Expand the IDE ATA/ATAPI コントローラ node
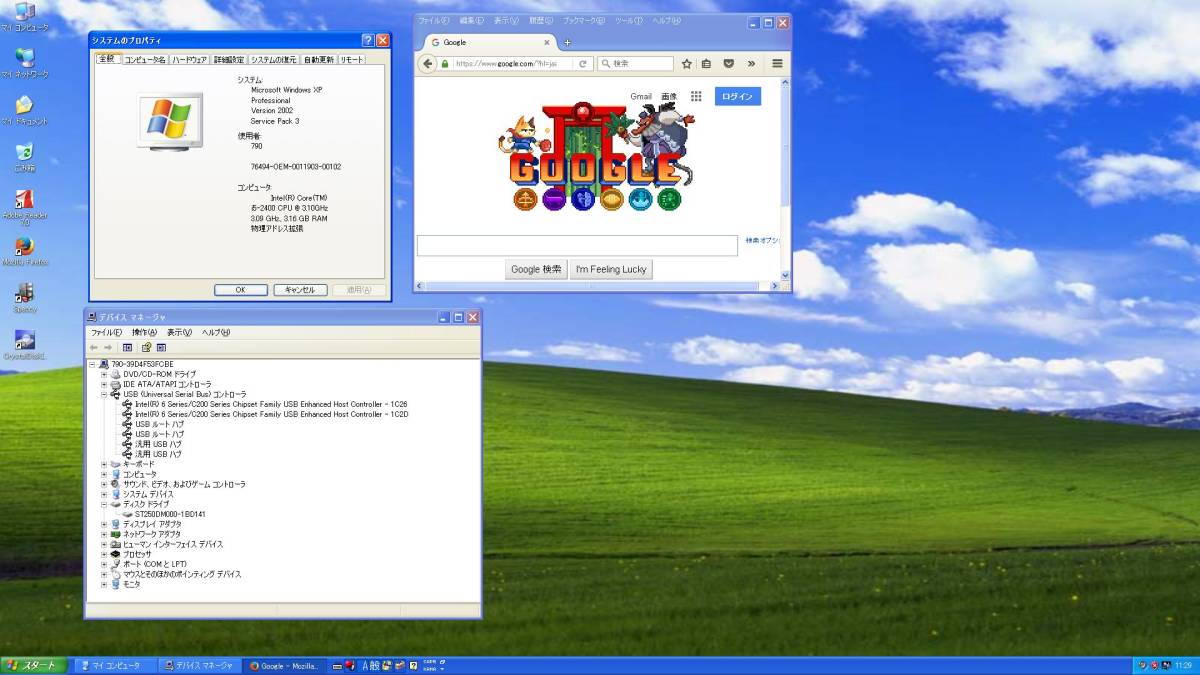 click(x=104, y=384)
